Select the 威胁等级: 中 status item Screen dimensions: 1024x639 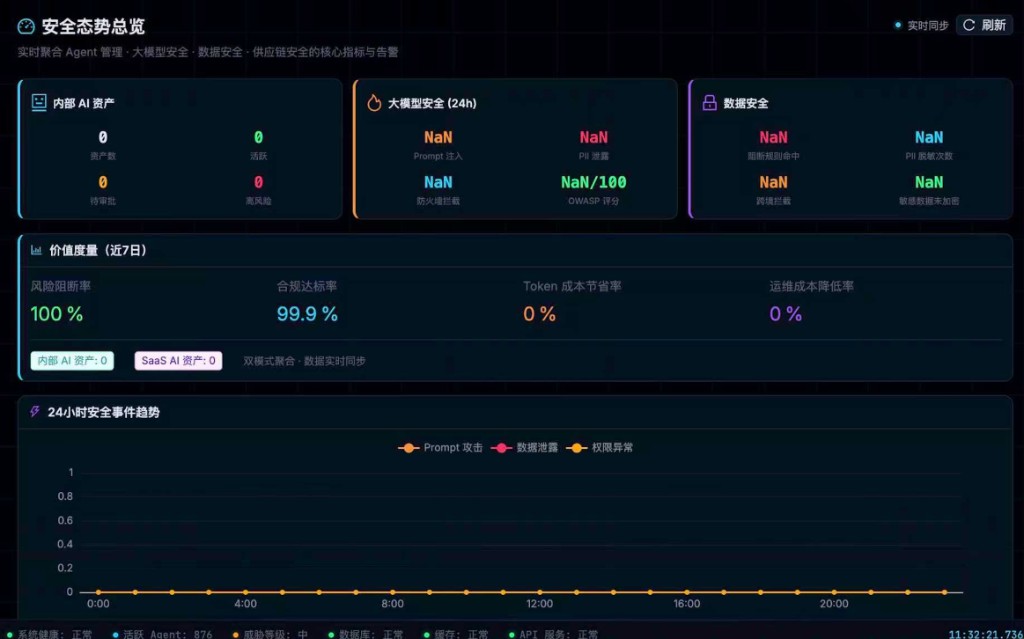pos(270,634)
